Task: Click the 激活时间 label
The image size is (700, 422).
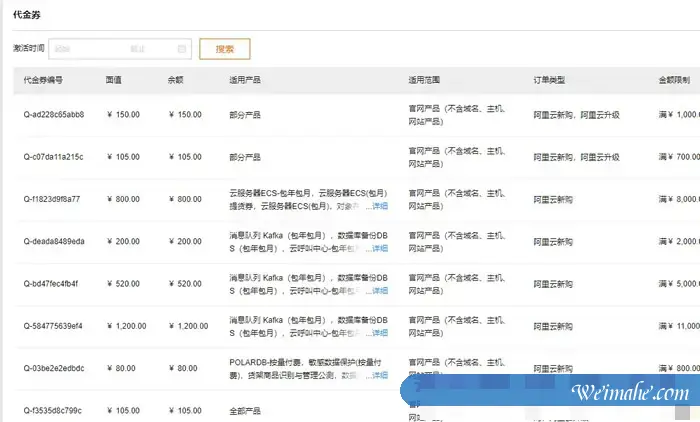Action: pyautogui.click(x=29, y=48)
